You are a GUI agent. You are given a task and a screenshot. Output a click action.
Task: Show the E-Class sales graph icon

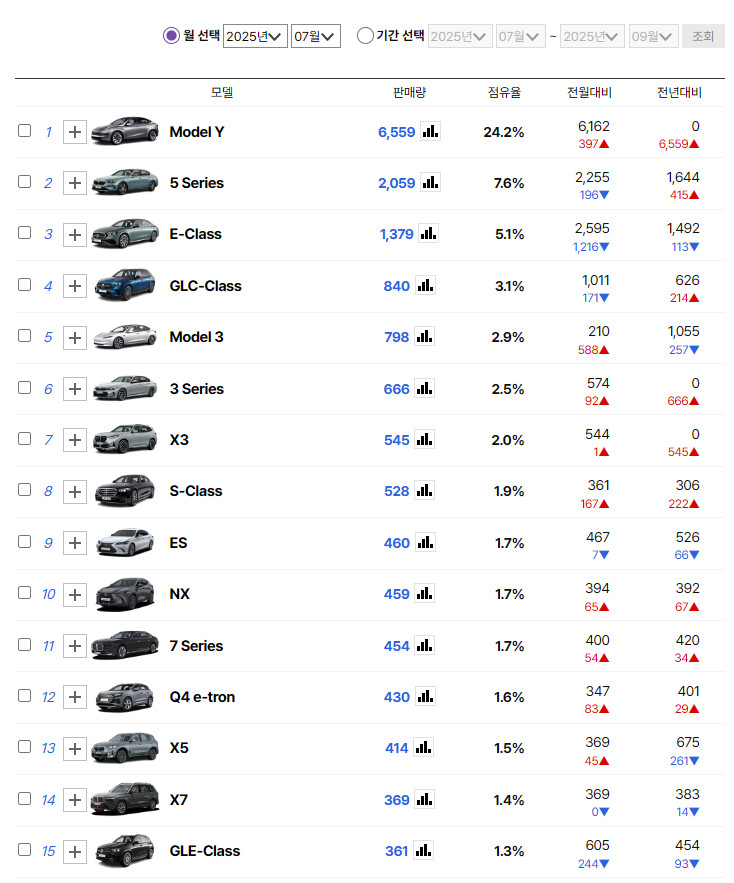[x=428, y=233]
